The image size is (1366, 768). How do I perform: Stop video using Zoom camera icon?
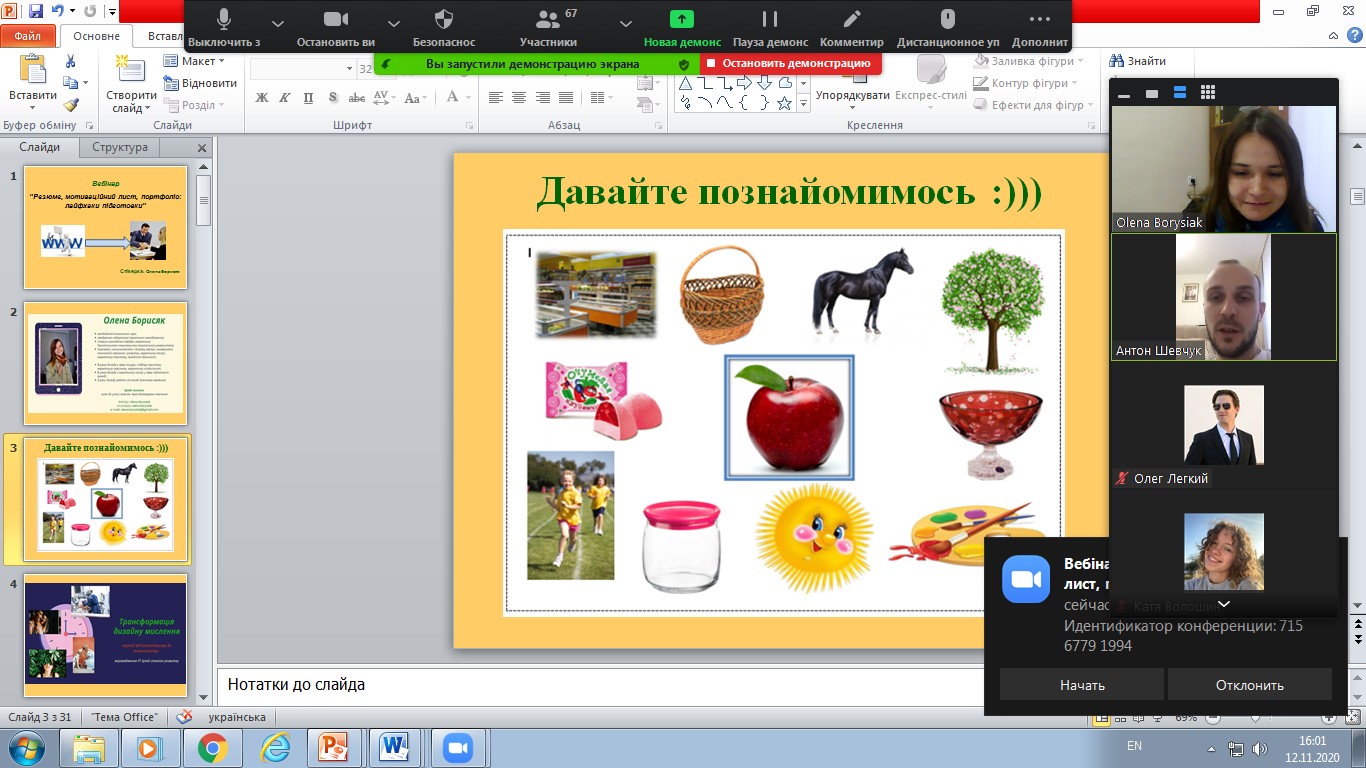tap(336, 19)
